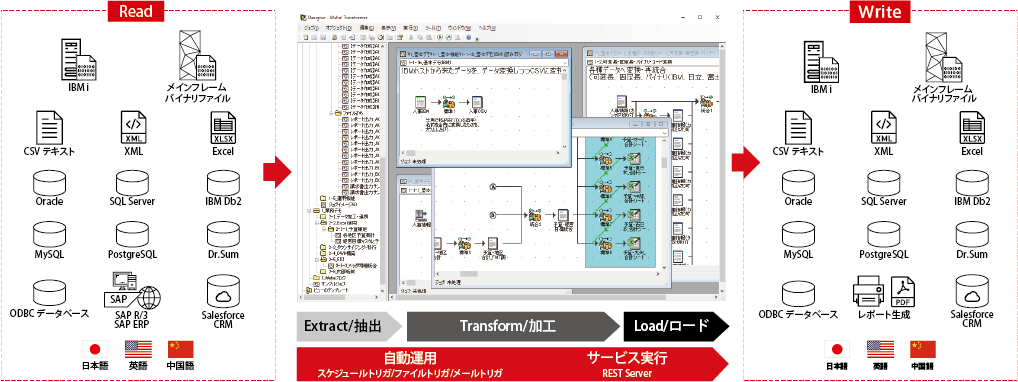Select the IBM Db2 icon in Write panel
Image resolution: width=1018 pixels, height=382 pixels.
[x=972, y=184]
